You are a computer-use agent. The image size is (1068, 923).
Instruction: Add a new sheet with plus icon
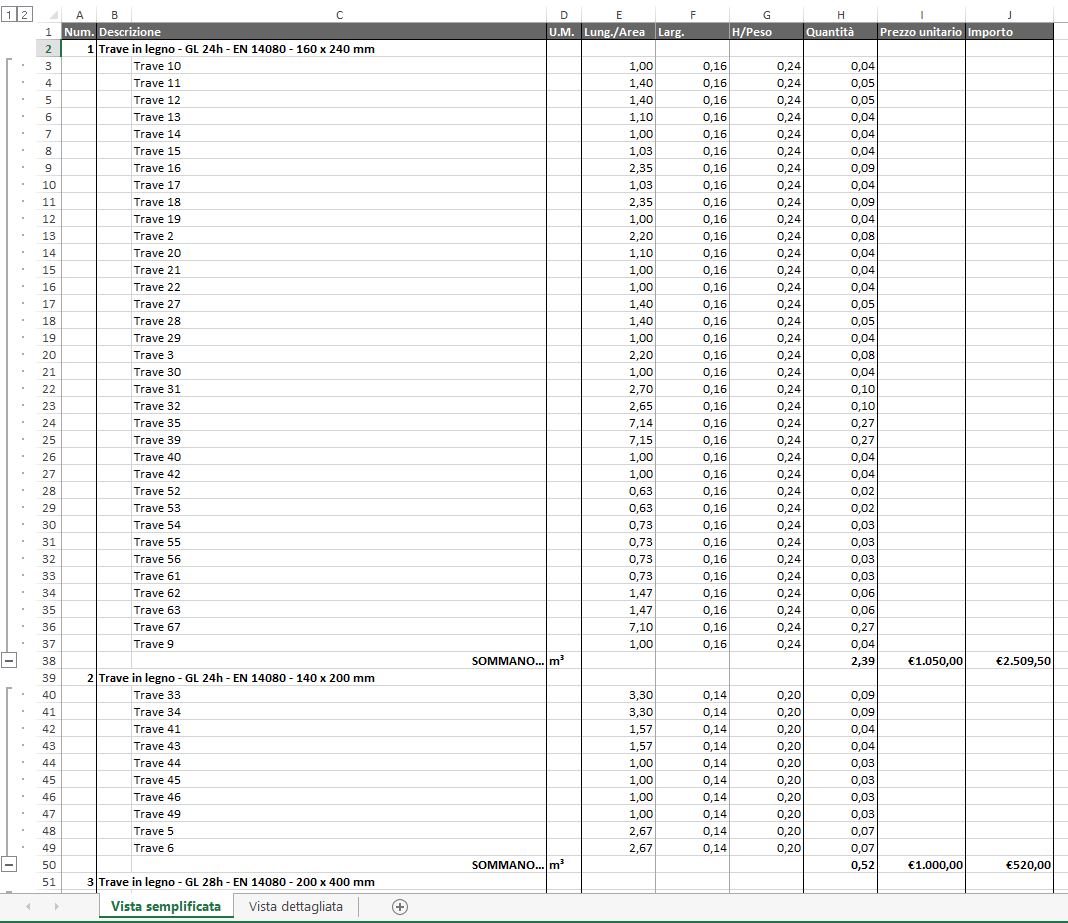tap(400, 907)
